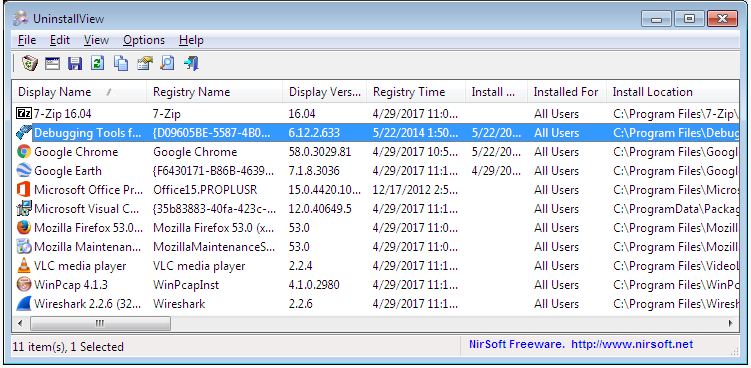This screenshot has height=368, width=751.
Task: Click the green Refresh toolbar icon
Action: pyautogui.click(x=98, y=63)
